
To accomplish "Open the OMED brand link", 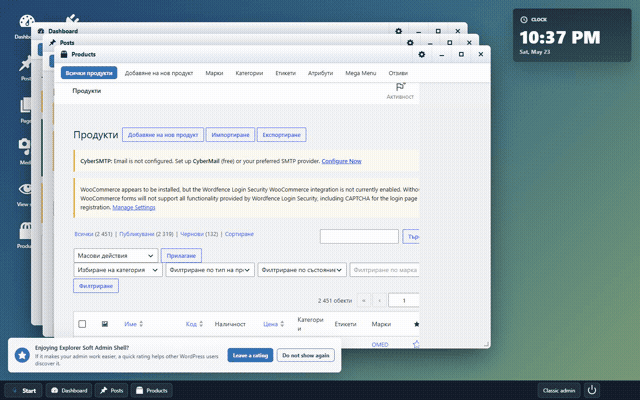I will coord(380,344).
